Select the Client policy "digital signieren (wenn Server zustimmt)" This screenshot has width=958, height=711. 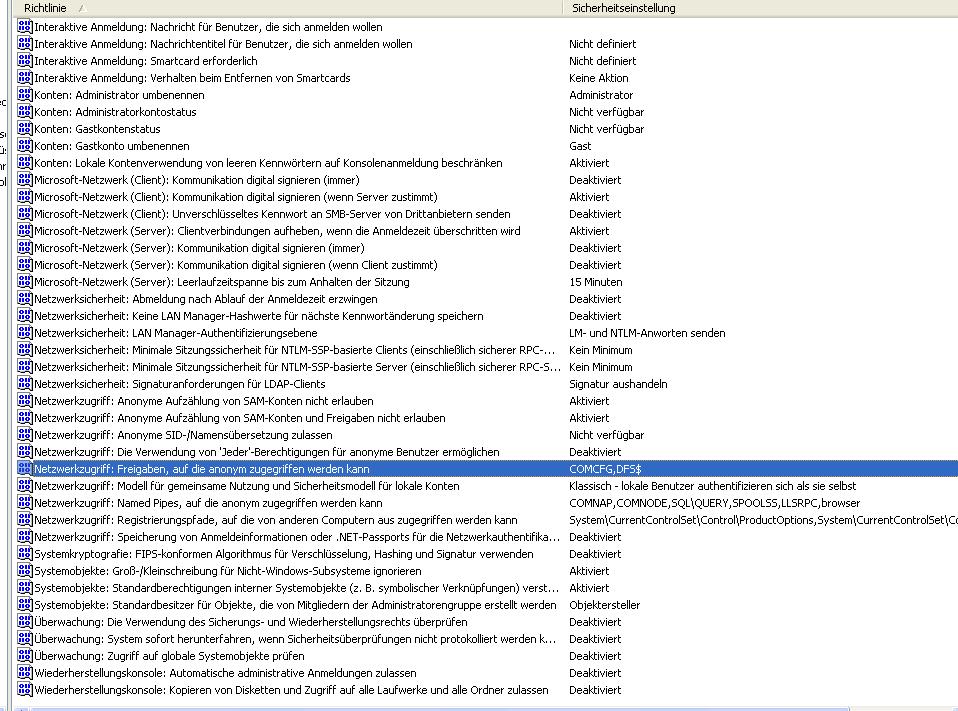point(236,197)
